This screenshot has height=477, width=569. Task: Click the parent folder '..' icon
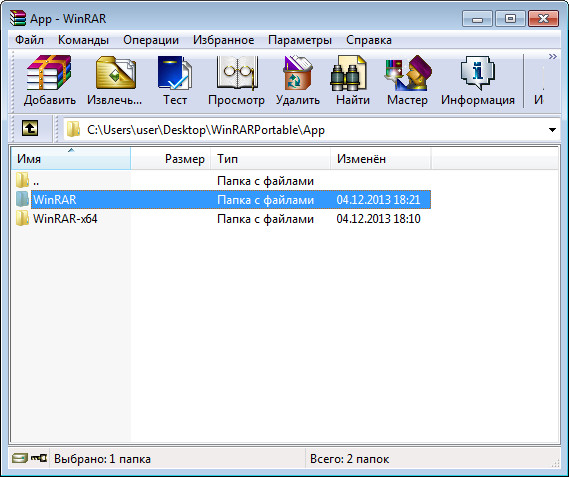point(22,180)
